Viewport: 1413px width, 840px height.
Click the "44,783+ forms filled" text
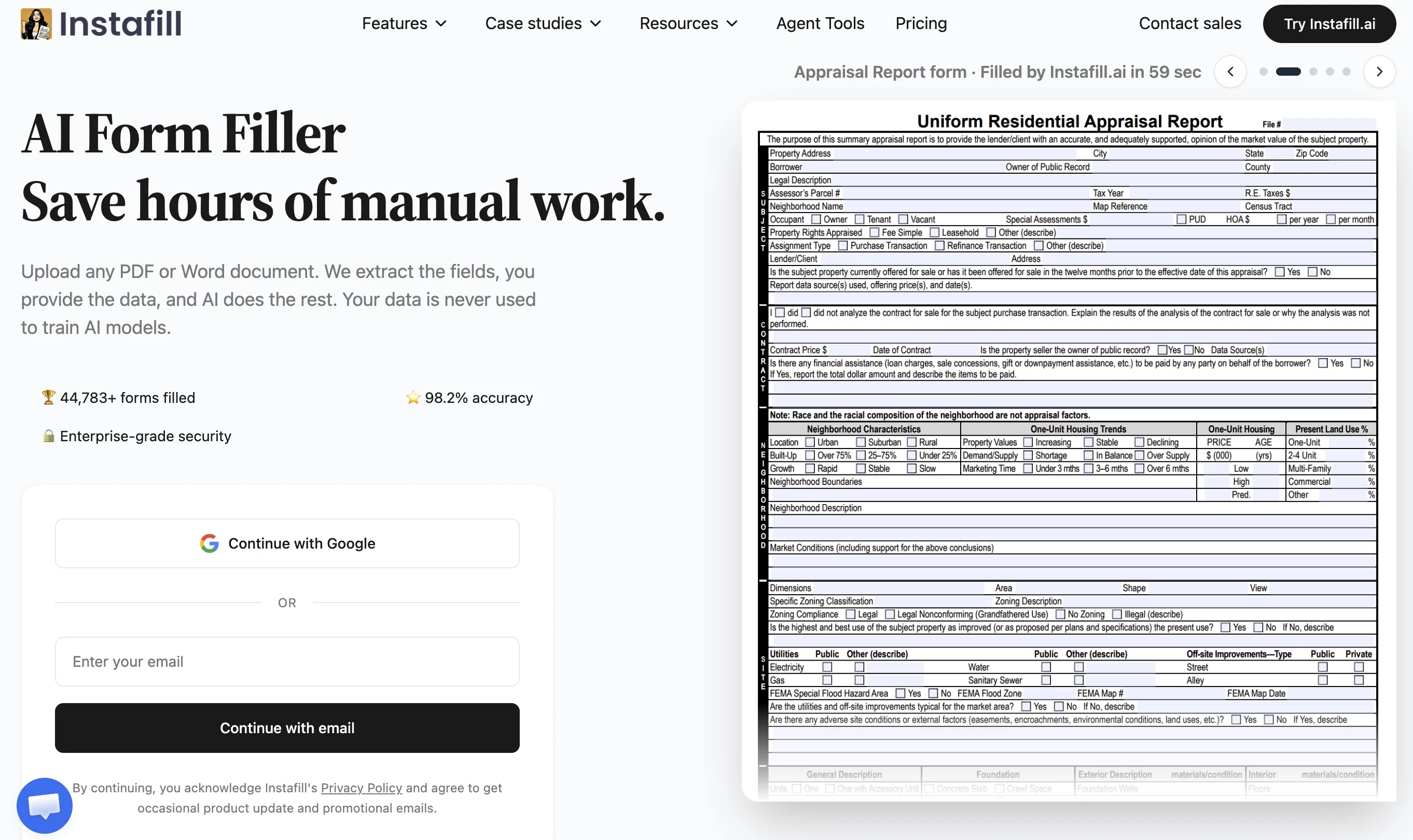(x=128, y=398)
